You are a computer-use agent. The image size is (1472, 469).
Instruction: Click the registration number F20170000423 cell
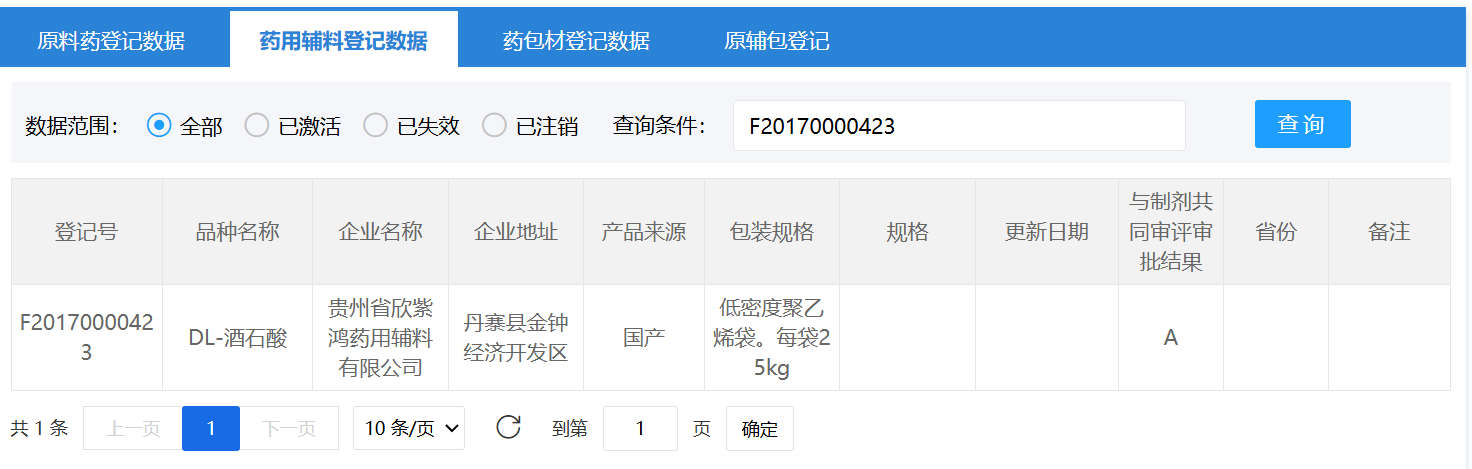click(x=87, y=338)
